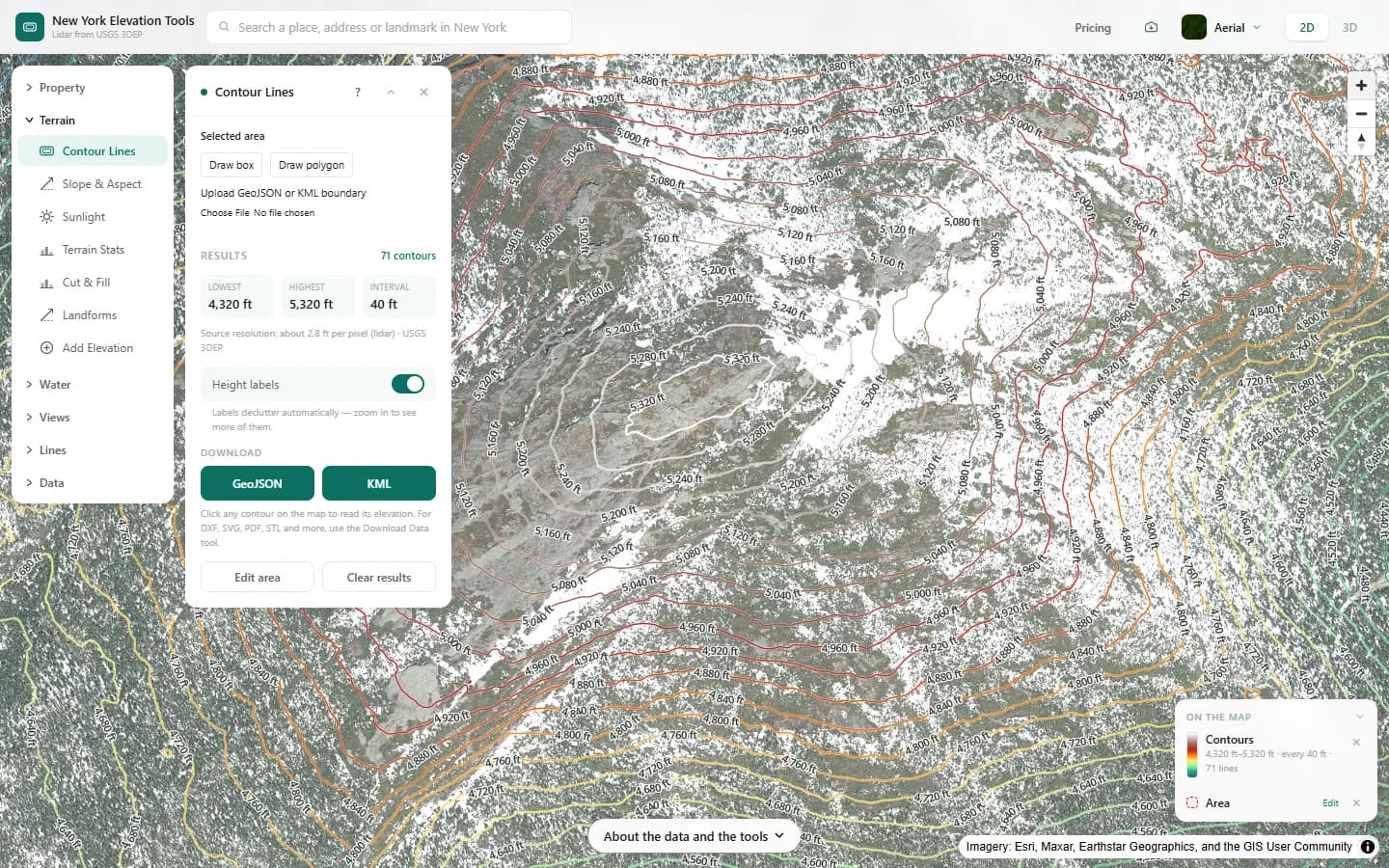Click the Landforms tool icon
This screenshot has width=1389, height=868.
[x=46, y=315]
